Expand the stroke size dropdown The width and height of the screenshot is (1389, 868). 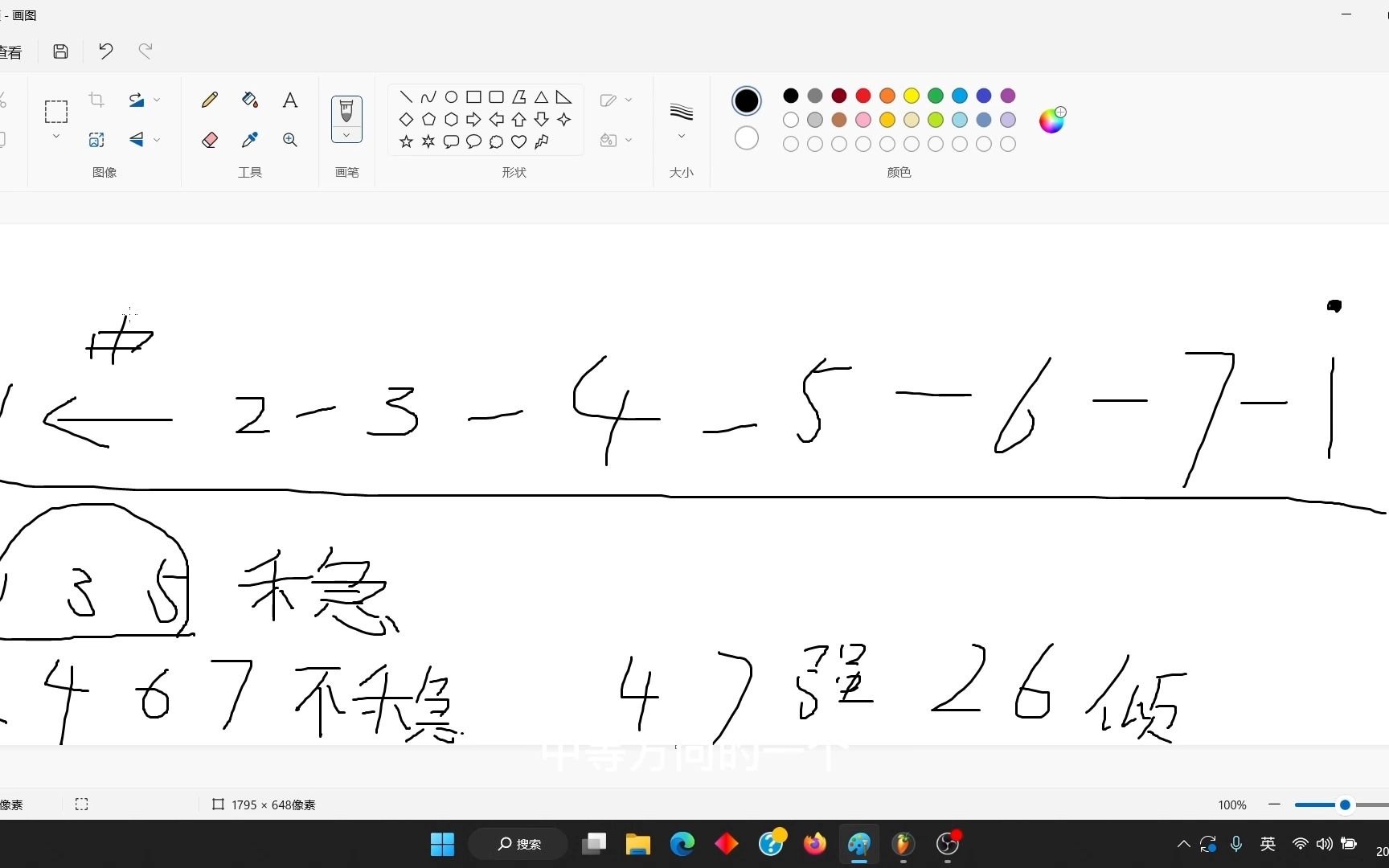point(681,135)
